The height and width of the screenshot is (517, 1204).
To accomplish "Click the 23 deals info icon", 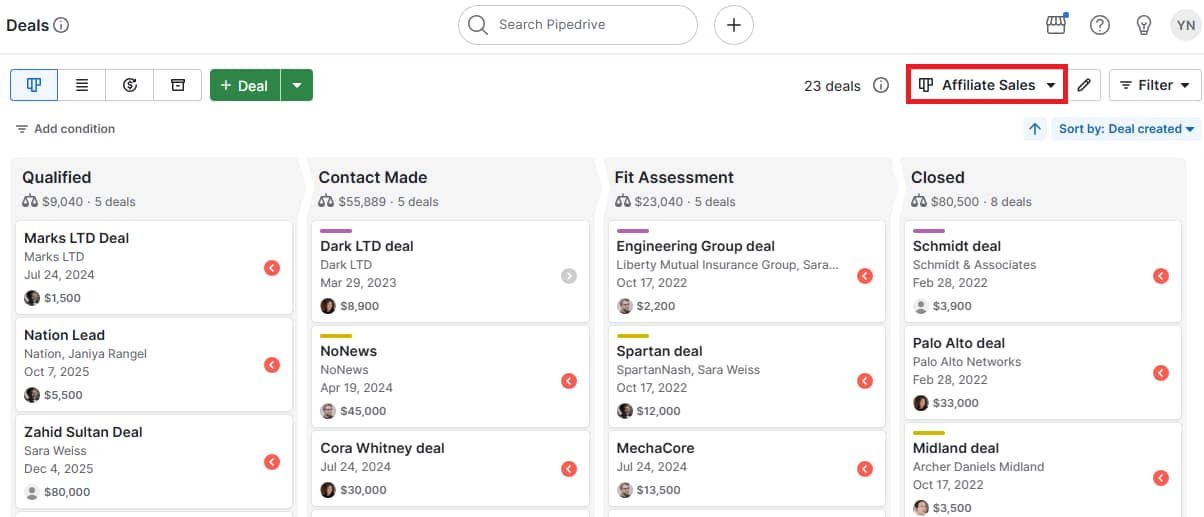I will pos(881,85).
